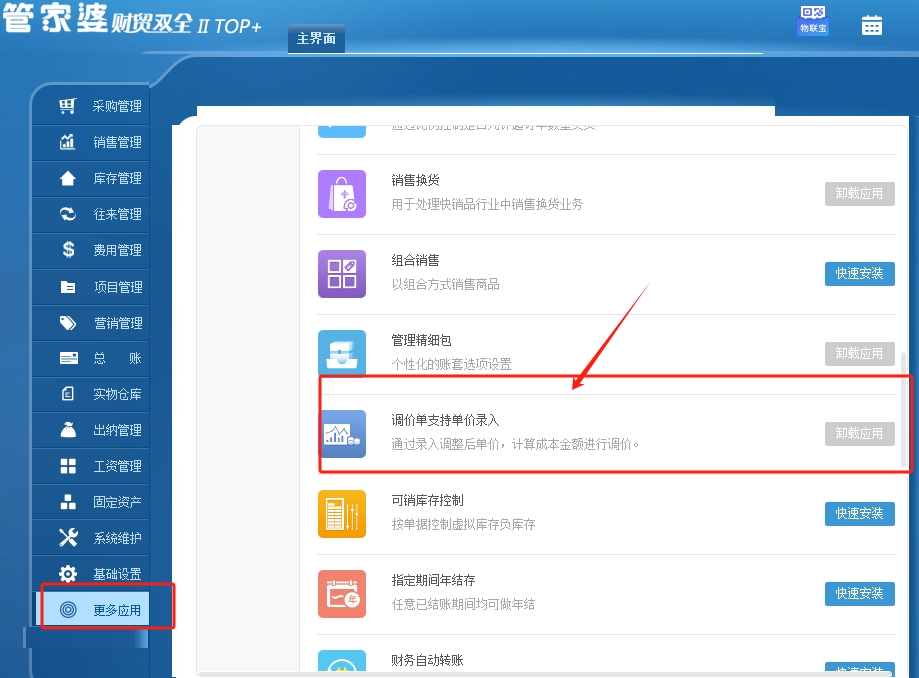Uninstall 管理精细包 via 卸载应用 button
919x678 pixels.
pyautogui.click(x=860, y=353)
